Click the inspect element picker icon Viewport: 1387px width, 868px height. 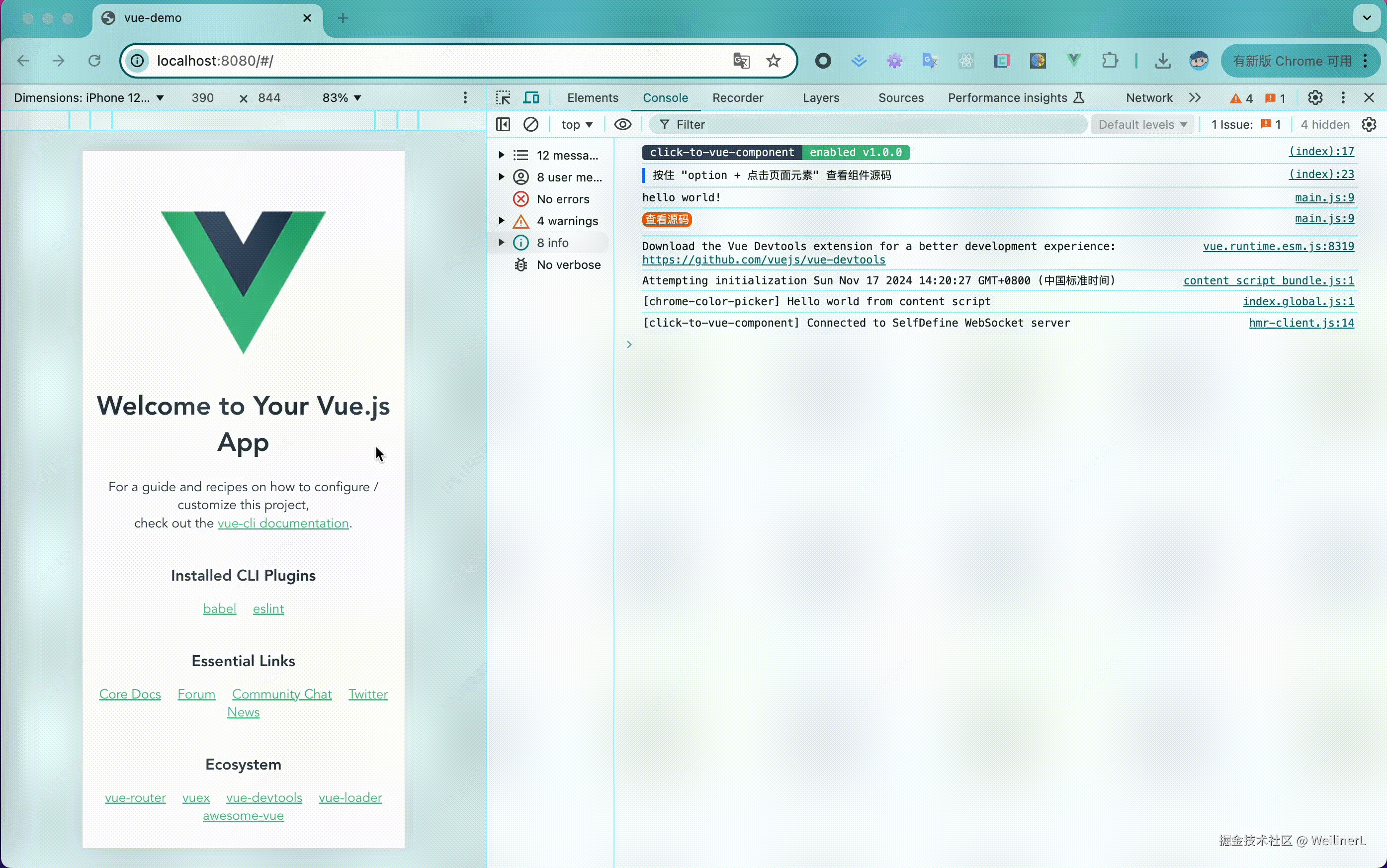tap(504, 97)
